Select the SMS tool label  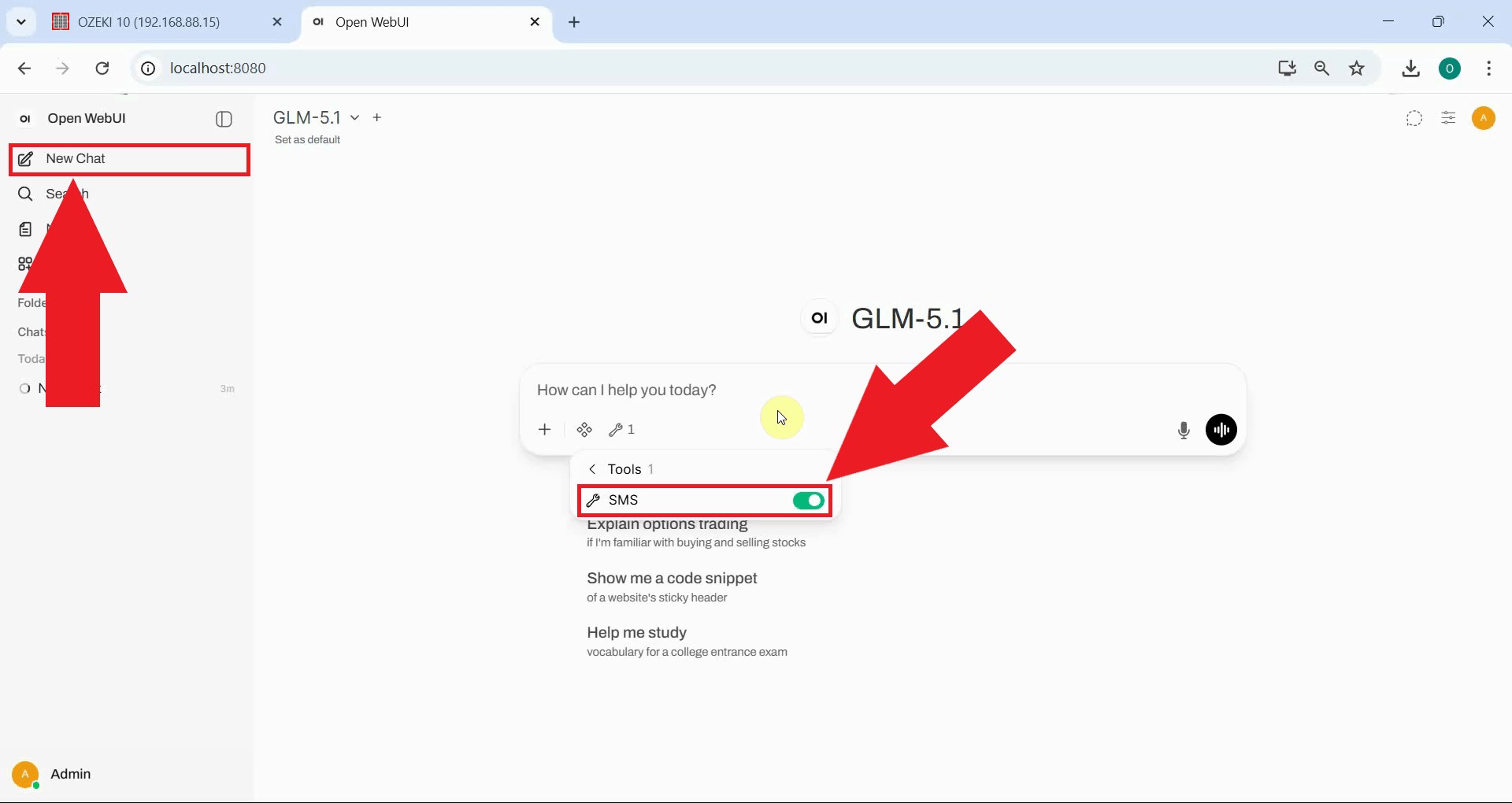coord(623,501)
